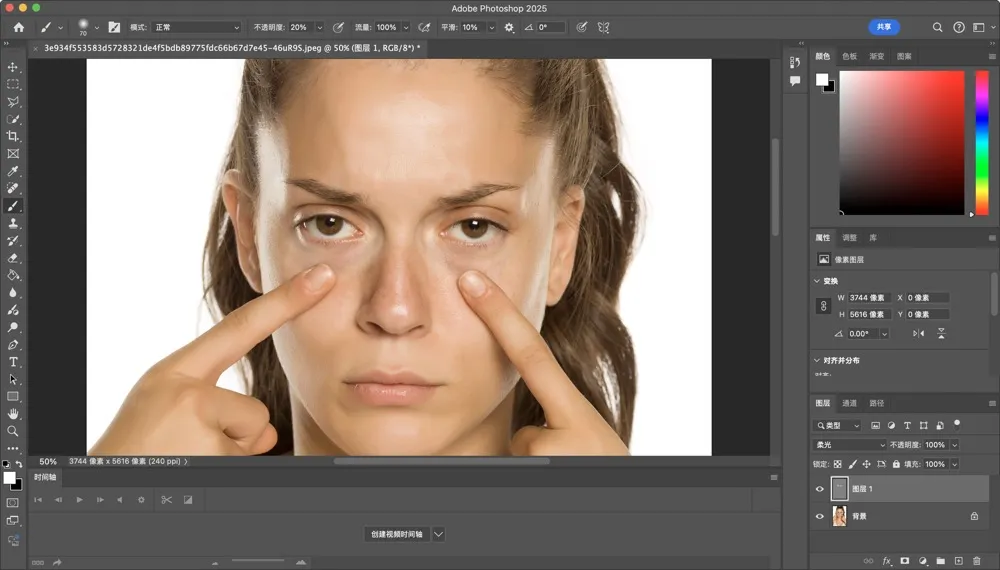Switch to the 通道 tab
Screen dimensions: 1000x570
coord(849,403)
